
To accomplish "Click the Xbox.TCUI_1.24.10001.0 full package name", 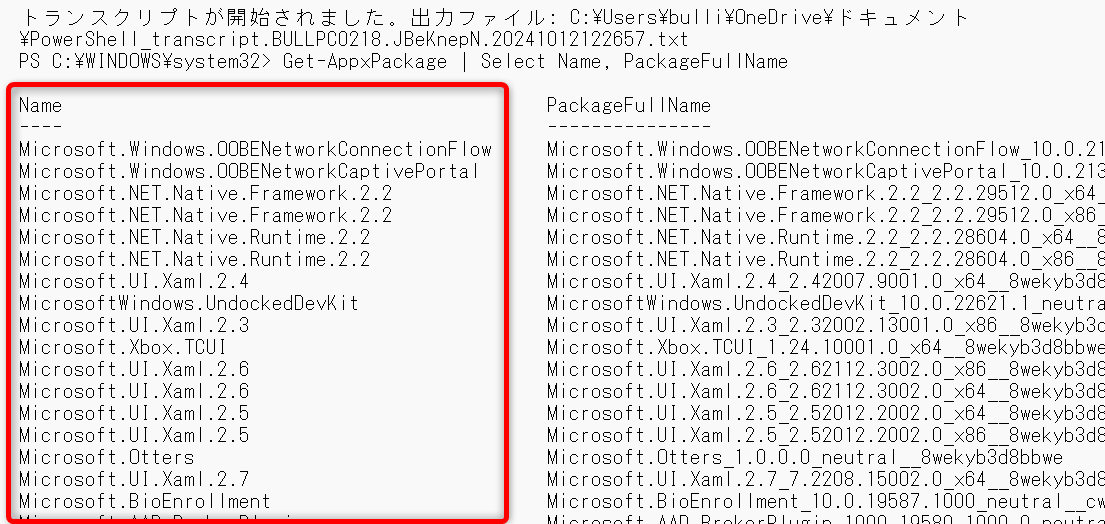I will tap(826, 347).
